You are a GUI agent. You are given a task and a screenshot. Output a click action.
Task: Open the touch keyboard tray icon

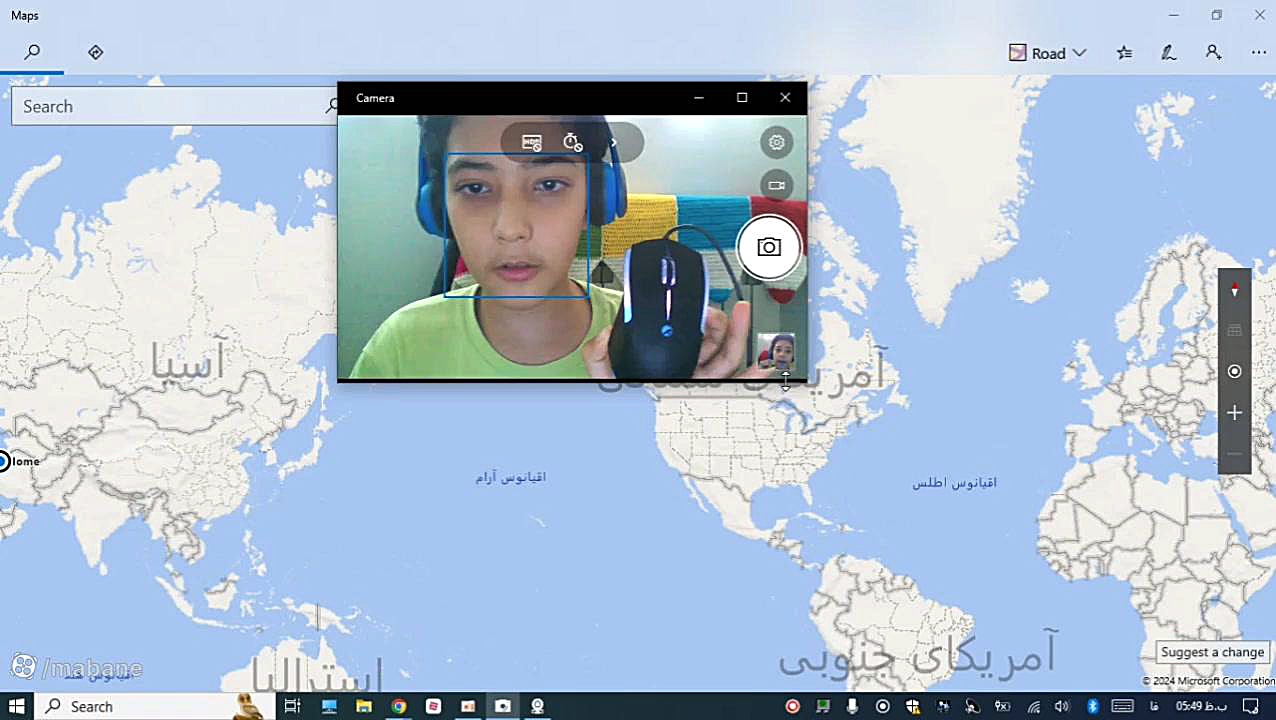coord(1122,706)
